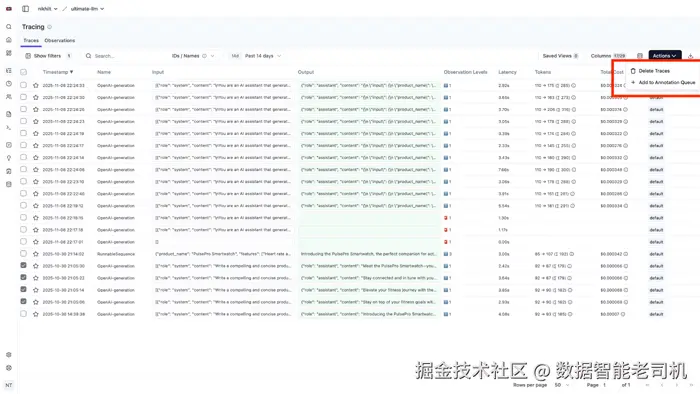The height and width of the screenshot is (394, 700).
Task: Click the default tag in the 22:24:26 row
Action: 656,109
